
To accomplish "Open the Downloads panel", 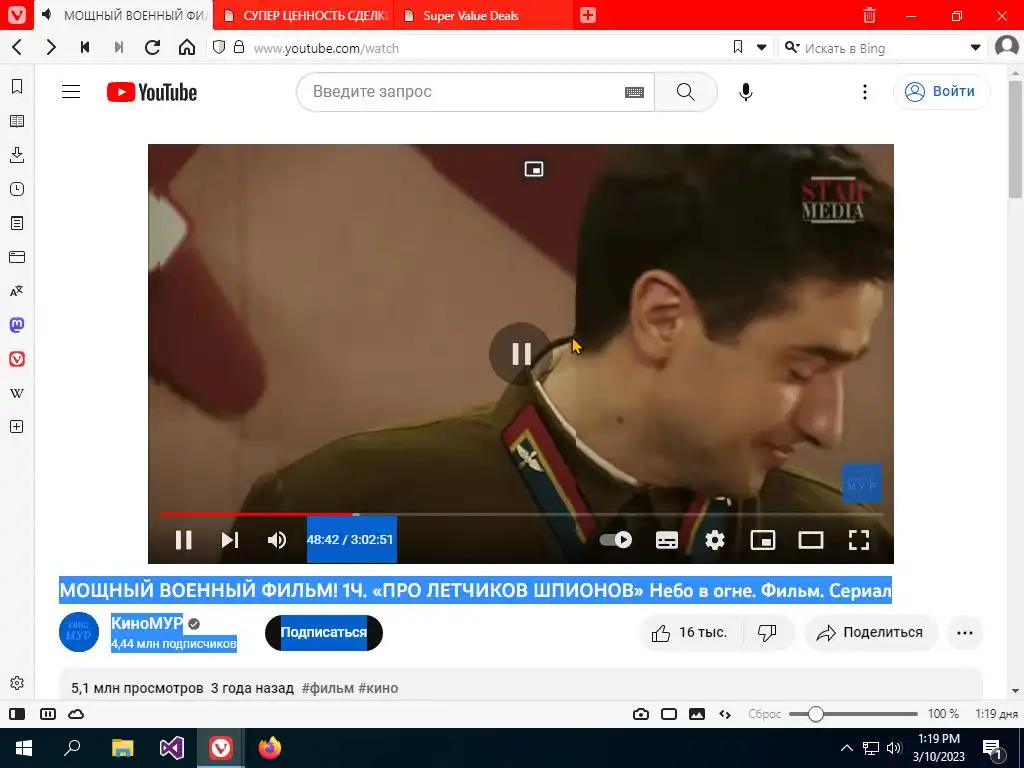I will click(17, 155).
